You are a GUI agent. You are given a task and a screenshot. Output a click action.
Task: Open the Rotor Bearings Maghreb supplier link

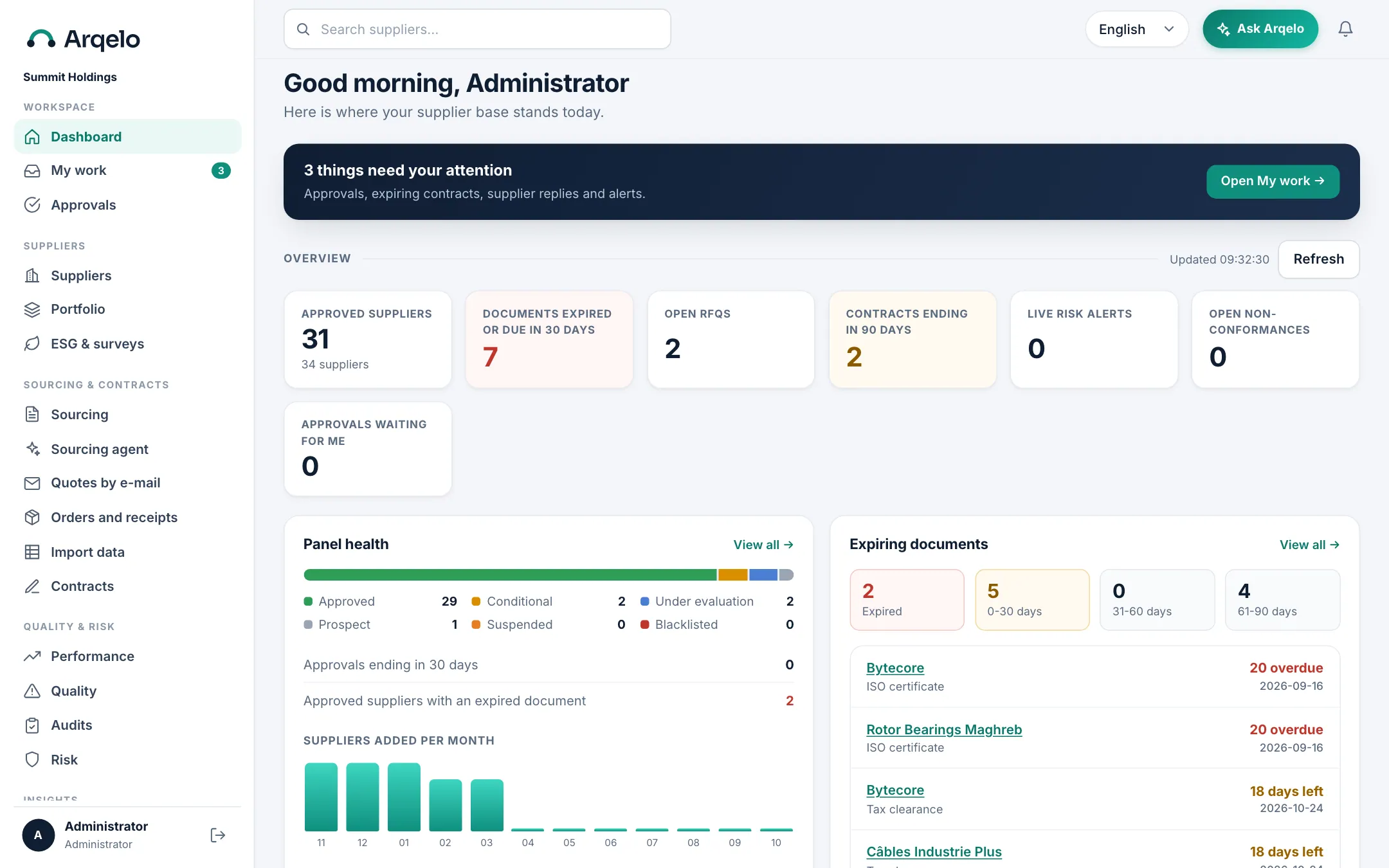pyautogui.click(x=944, y=730)
